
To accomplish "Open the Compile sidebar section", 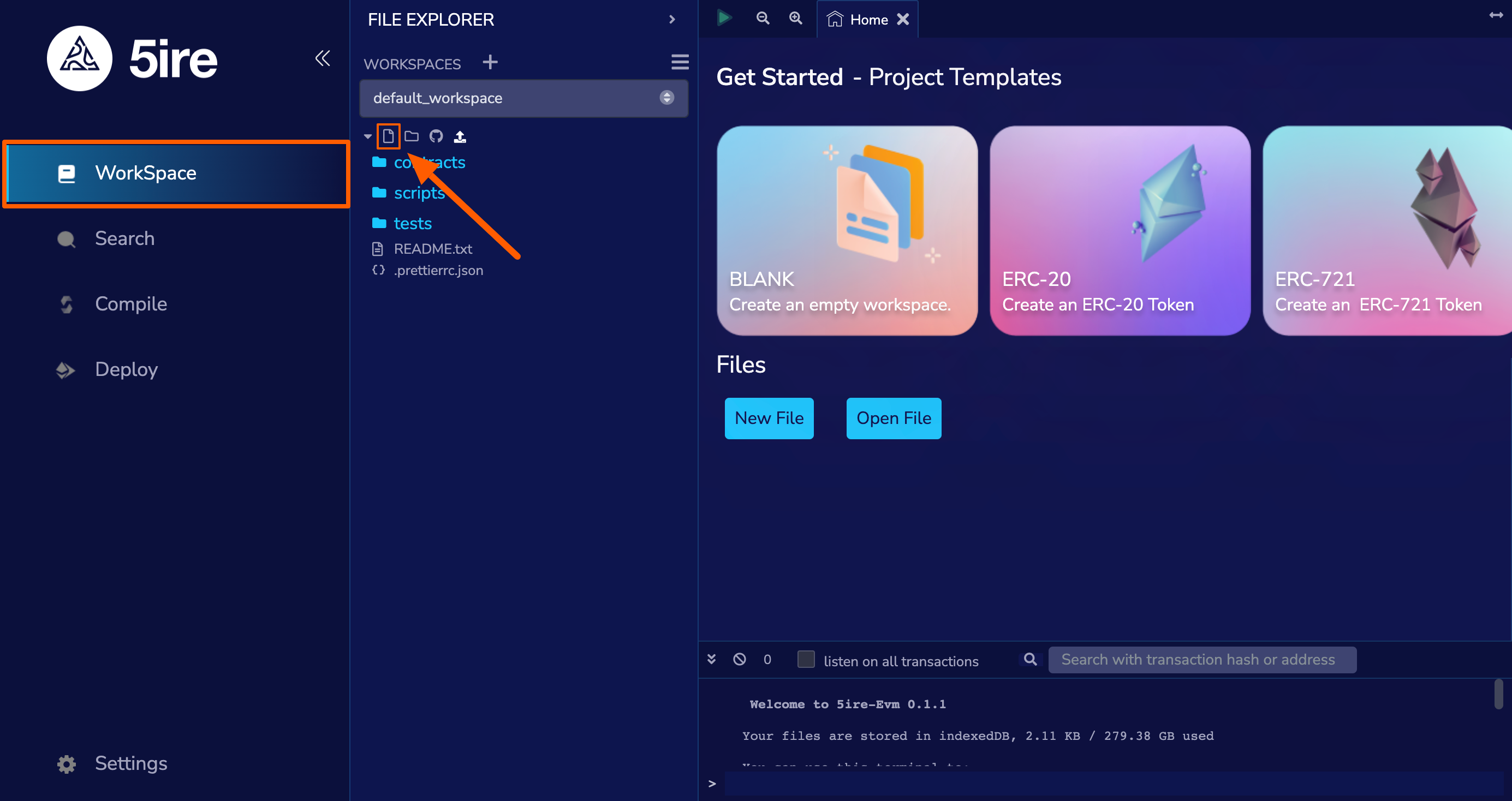I will click(131, 304).
